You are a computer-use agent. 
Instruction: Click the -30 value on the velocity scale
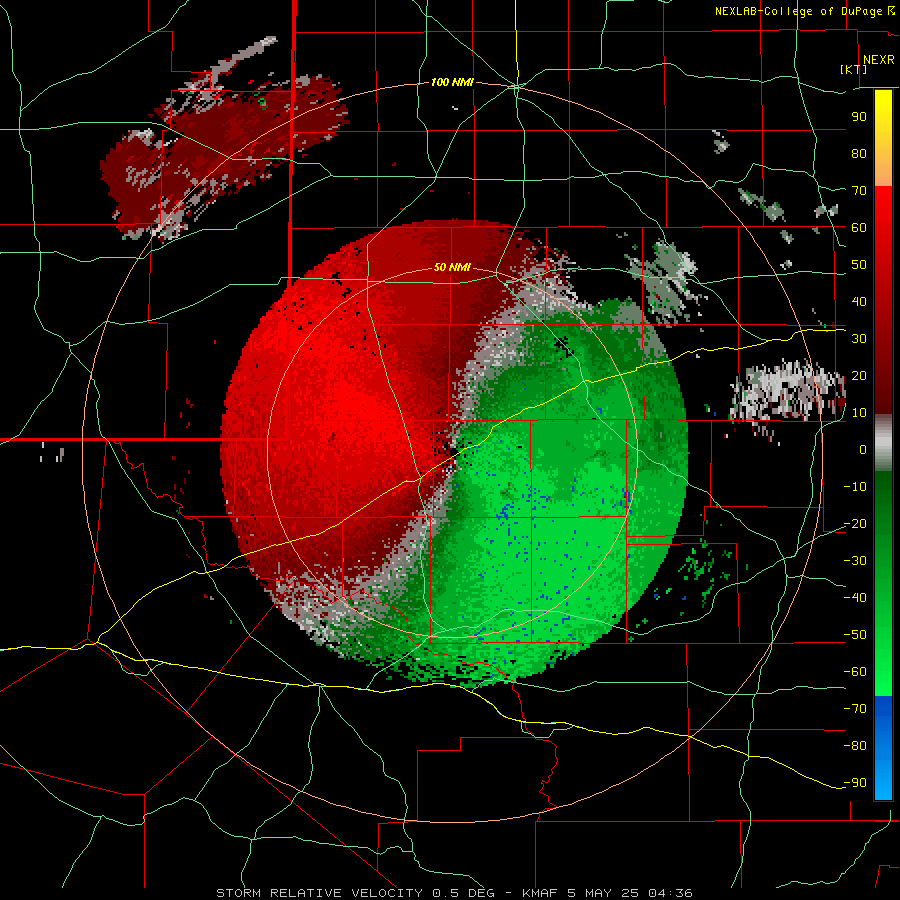(x=855, y=561)
